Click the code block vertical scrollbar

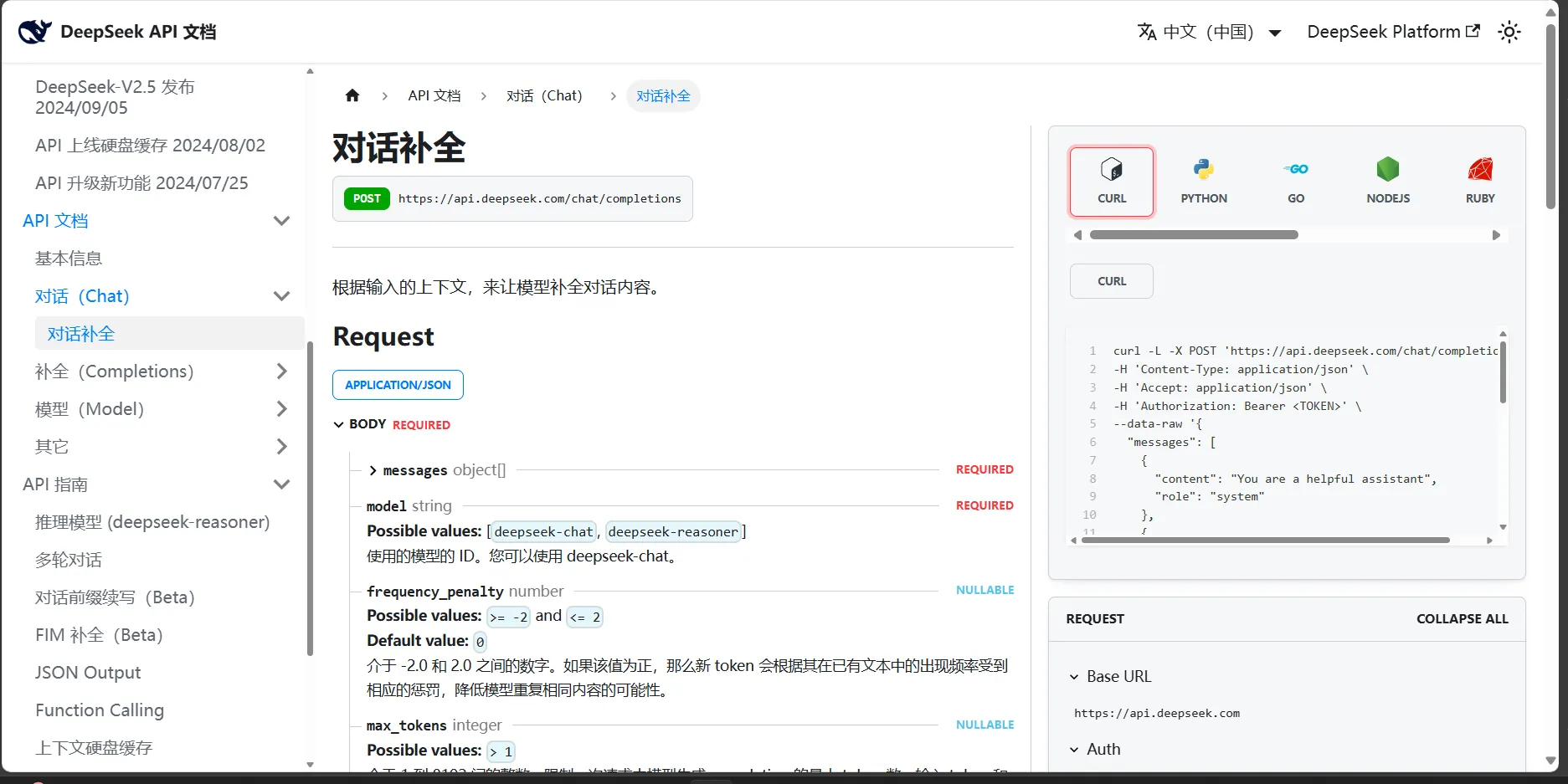tap(1503, 372)
